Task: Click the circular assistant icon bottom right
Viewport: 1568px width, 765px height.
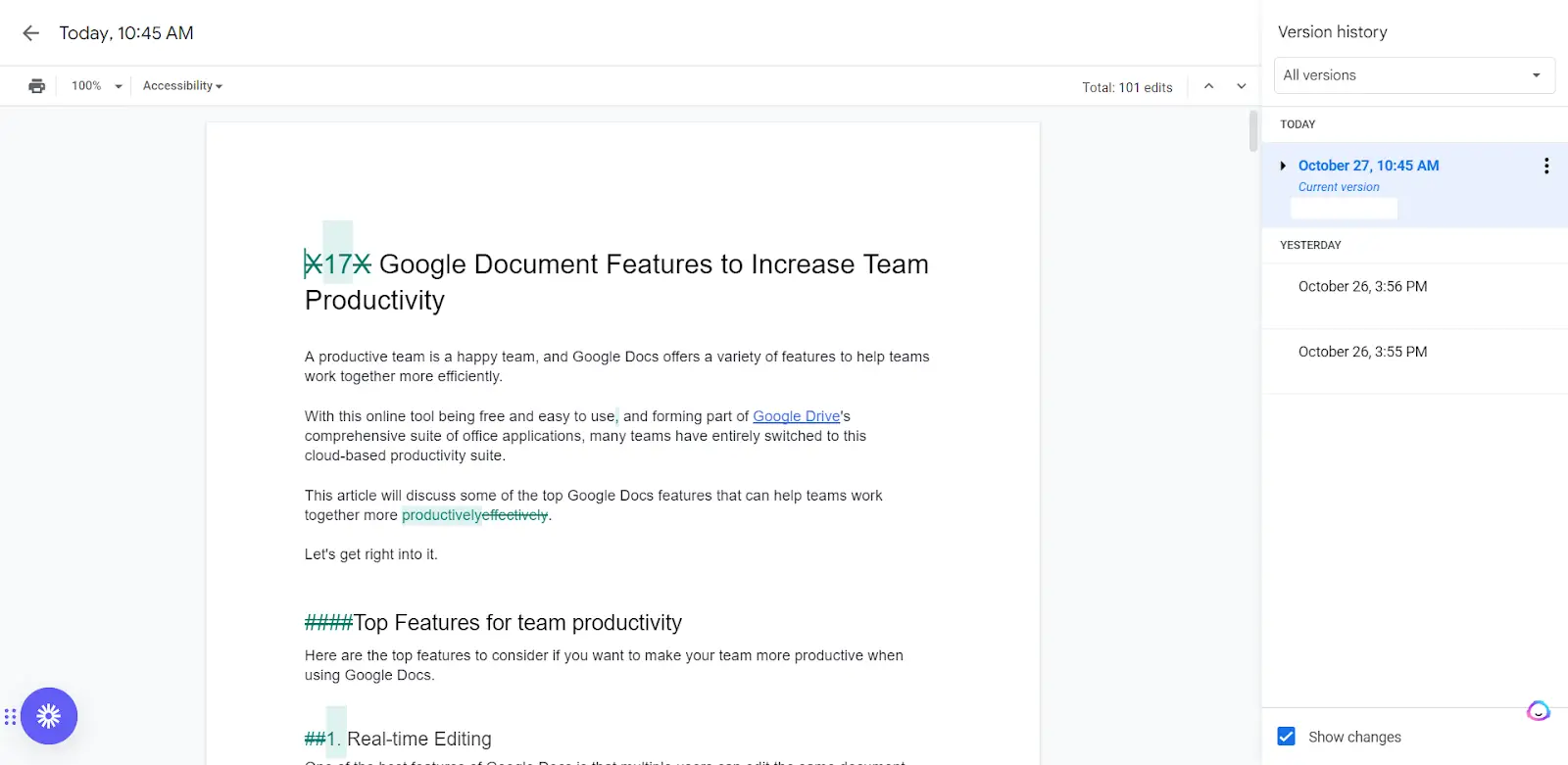Action: [x=1538, y=711]
